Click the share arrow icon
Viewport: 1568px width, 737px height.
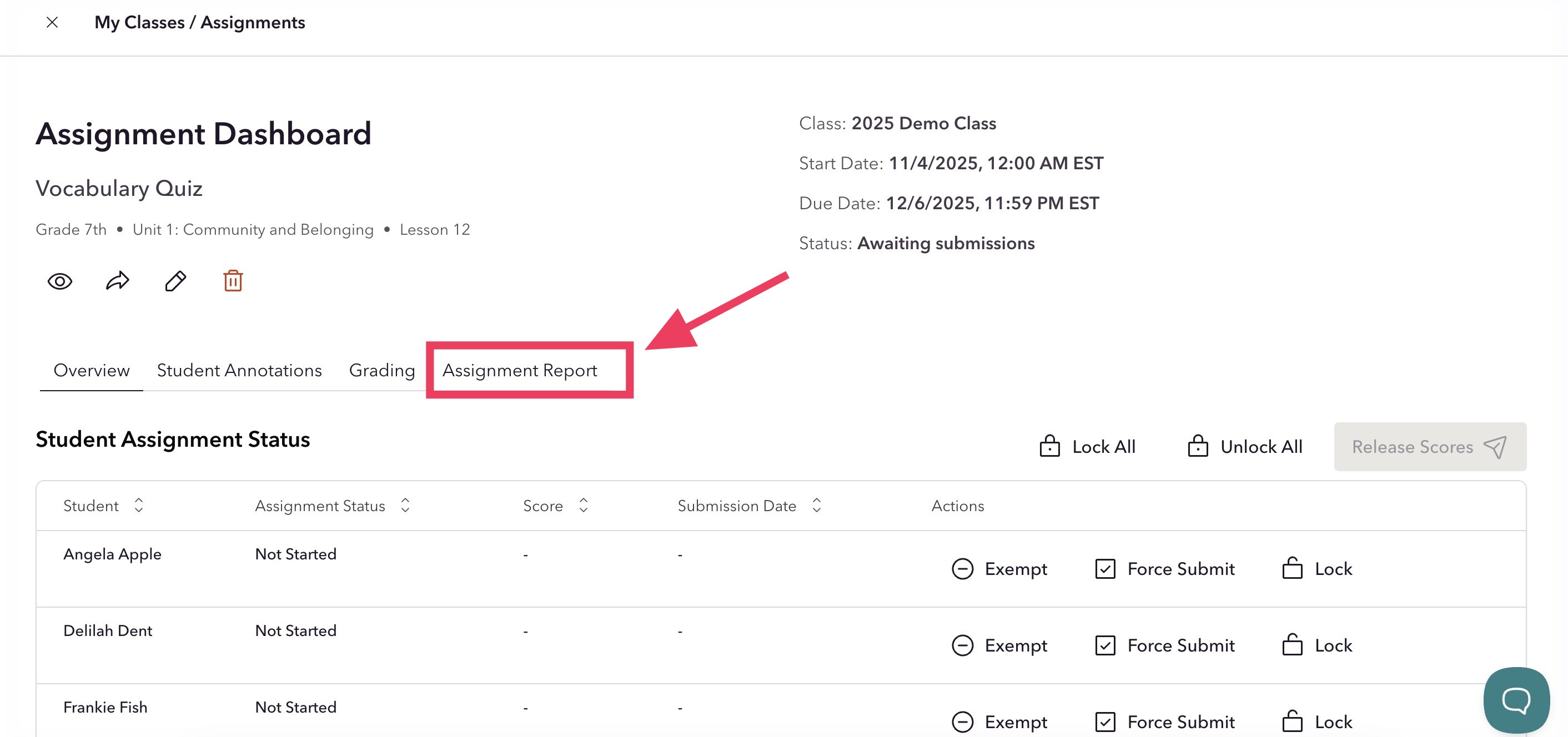coord(118,281)
